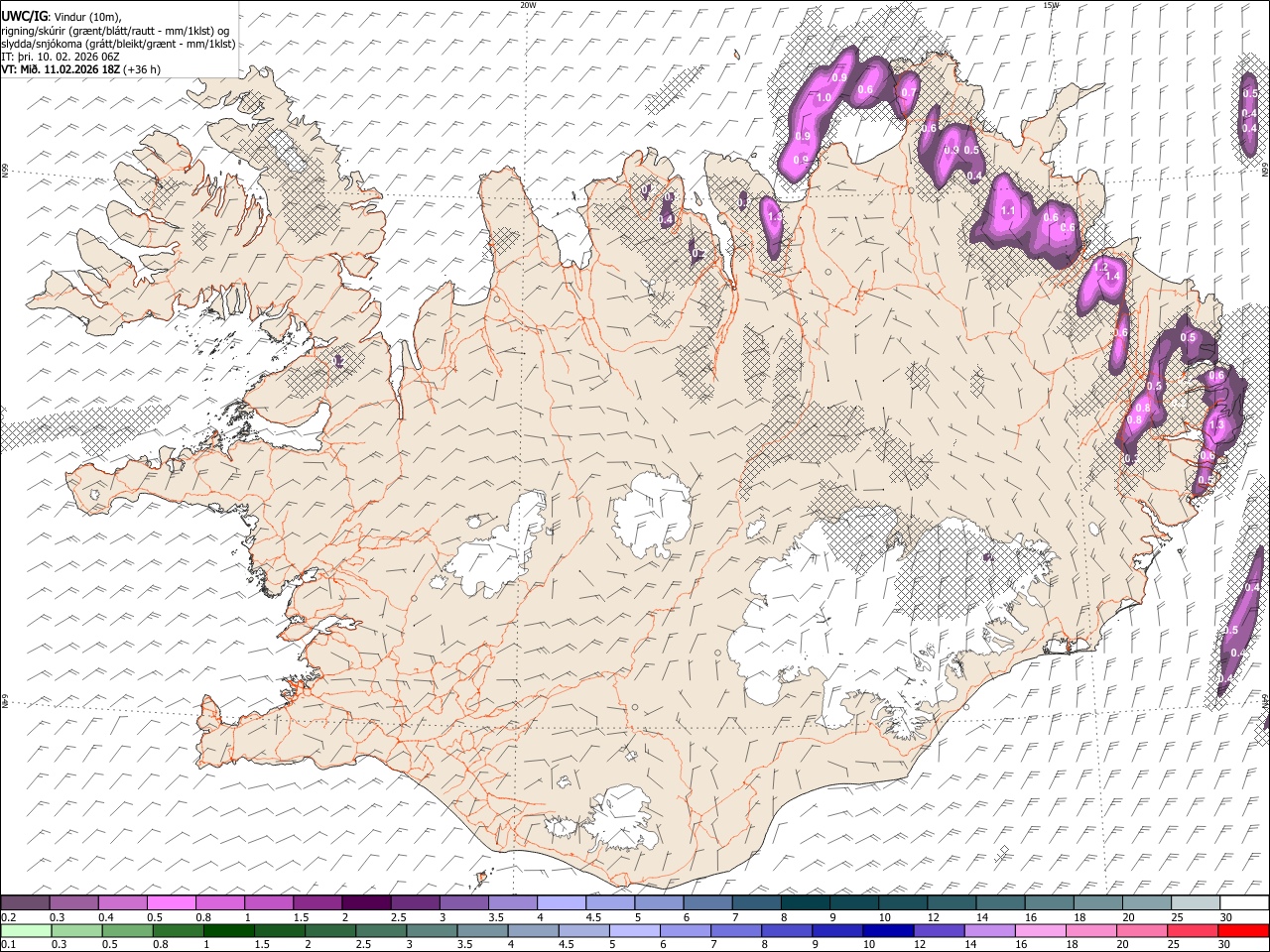
Task: Click the white final swatch on the upper scale
Action: click(x=1243, y=902)
